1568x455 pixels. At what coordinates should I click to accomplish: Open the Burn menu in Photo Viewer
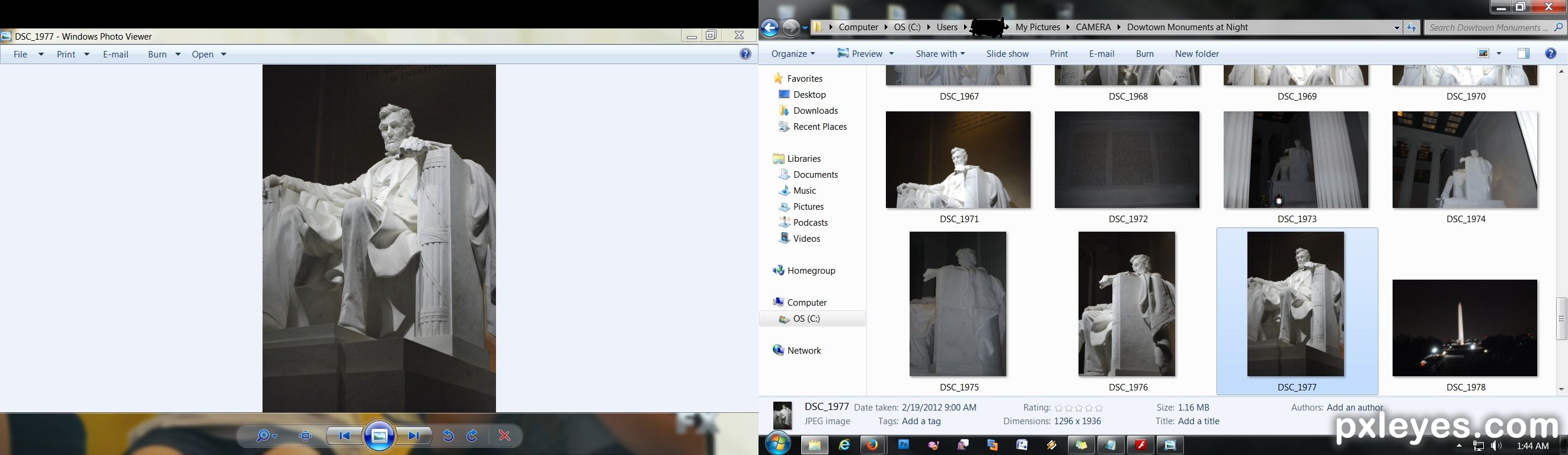(x=164, y=54)
